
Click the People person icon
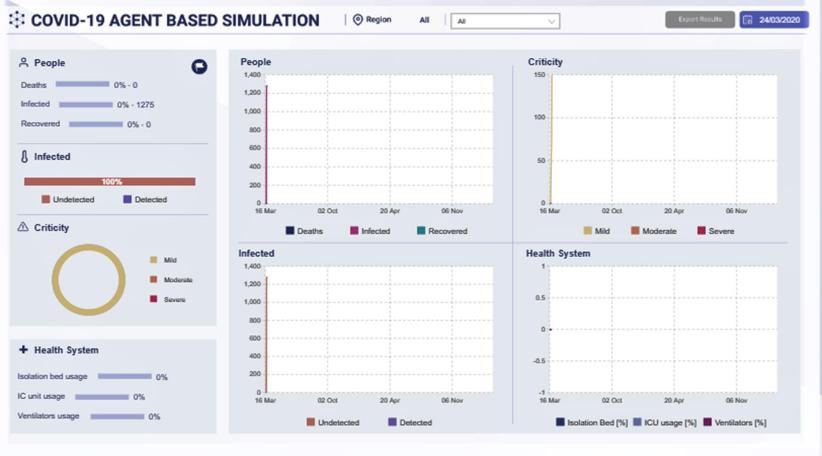pyautogui.click(x=24, y=63)
